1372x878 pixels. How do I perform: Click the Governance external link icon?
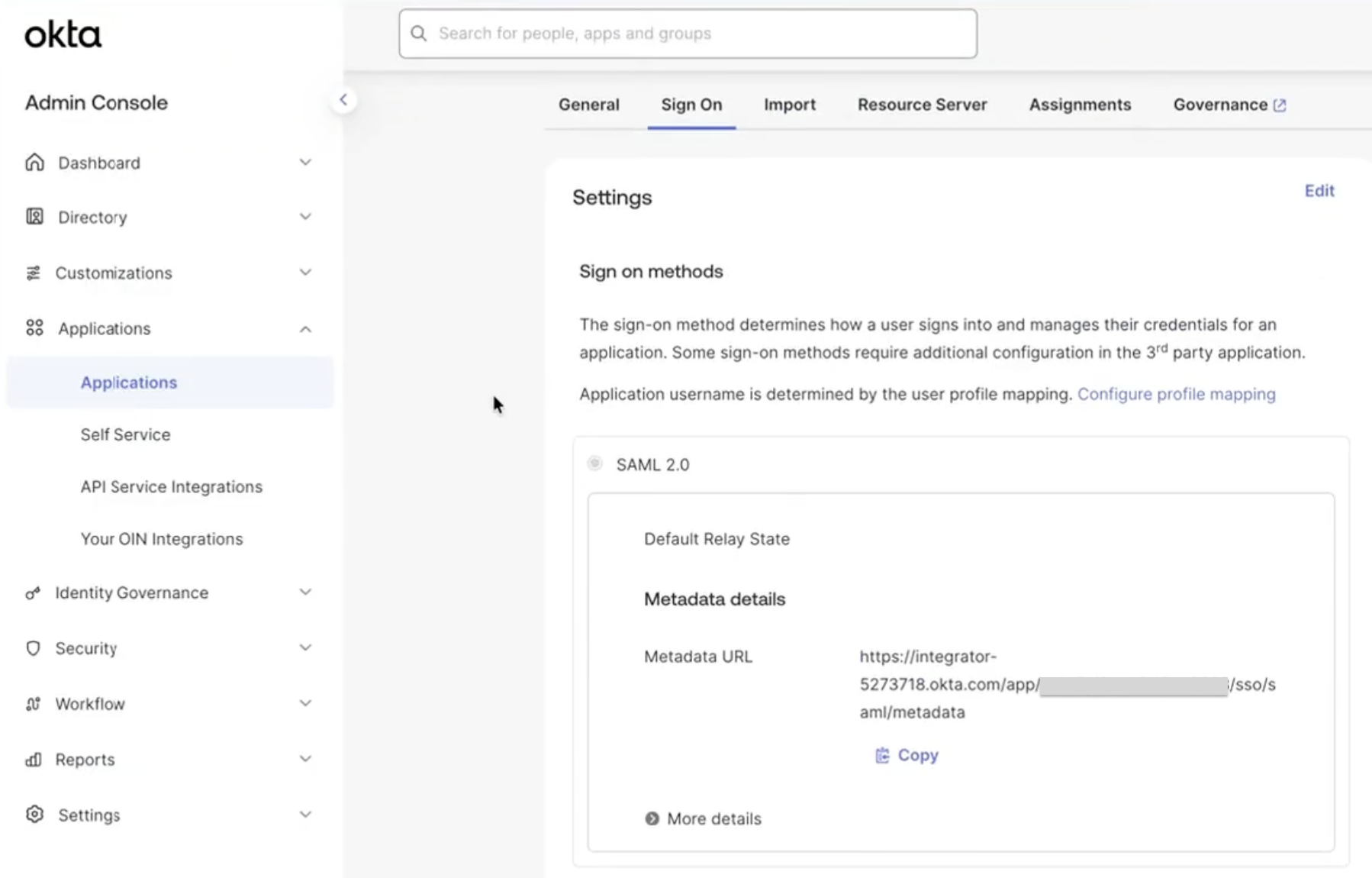(1280, 105)
